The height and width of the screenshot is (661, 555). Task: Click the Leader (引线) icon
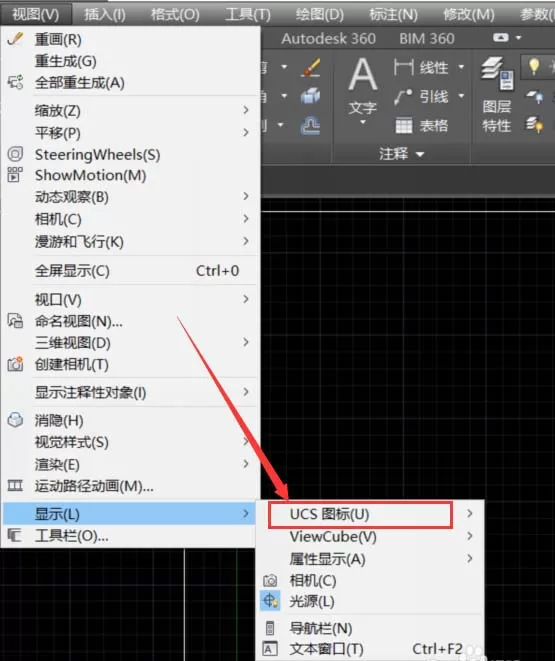(403, 97)
